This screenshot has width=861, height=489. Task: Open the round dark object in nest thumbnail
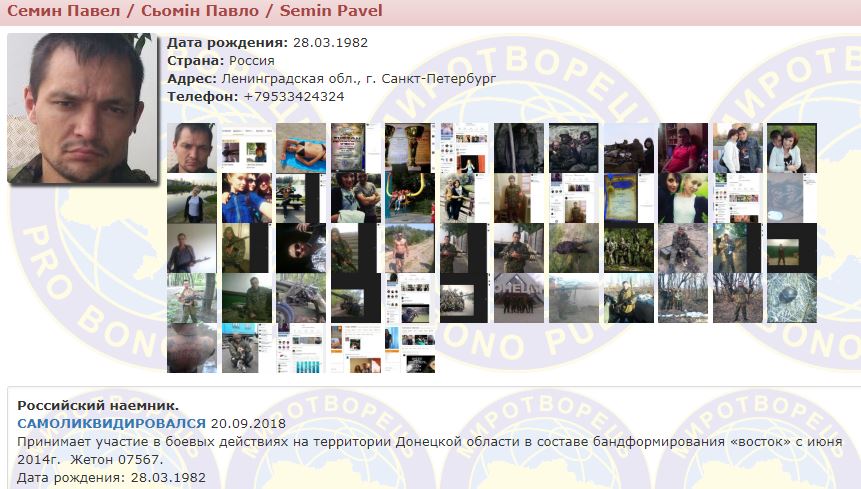792,298
